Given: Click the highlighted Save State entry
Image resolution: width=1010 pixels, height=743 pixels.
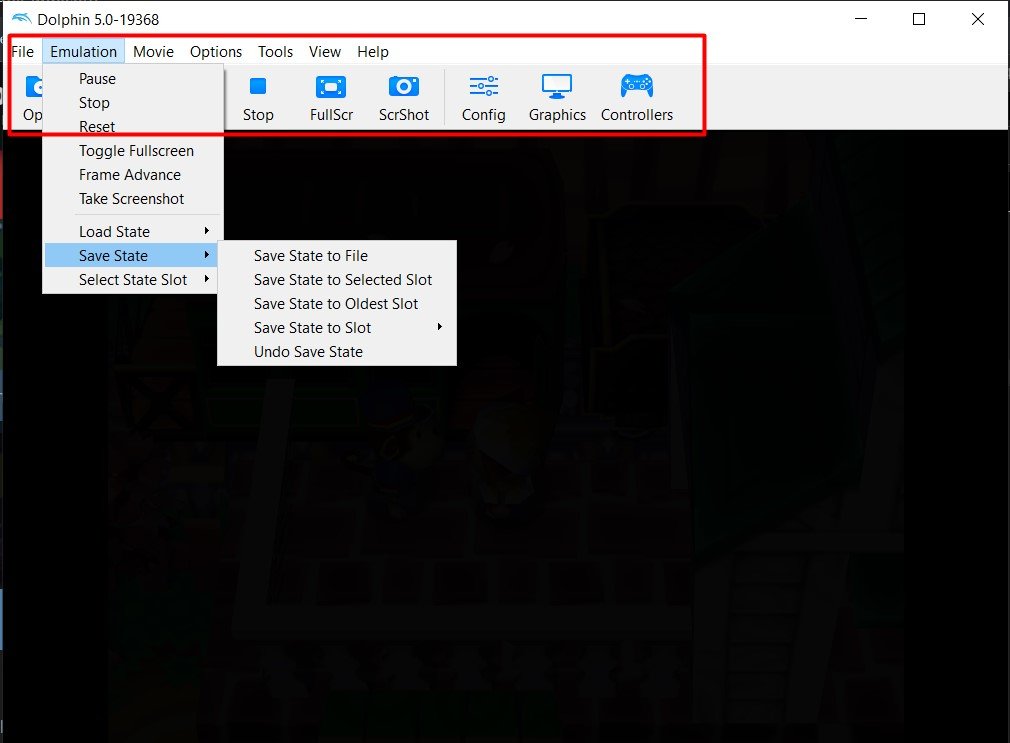Looking at the screenshot, I should [x=133, y=256].
